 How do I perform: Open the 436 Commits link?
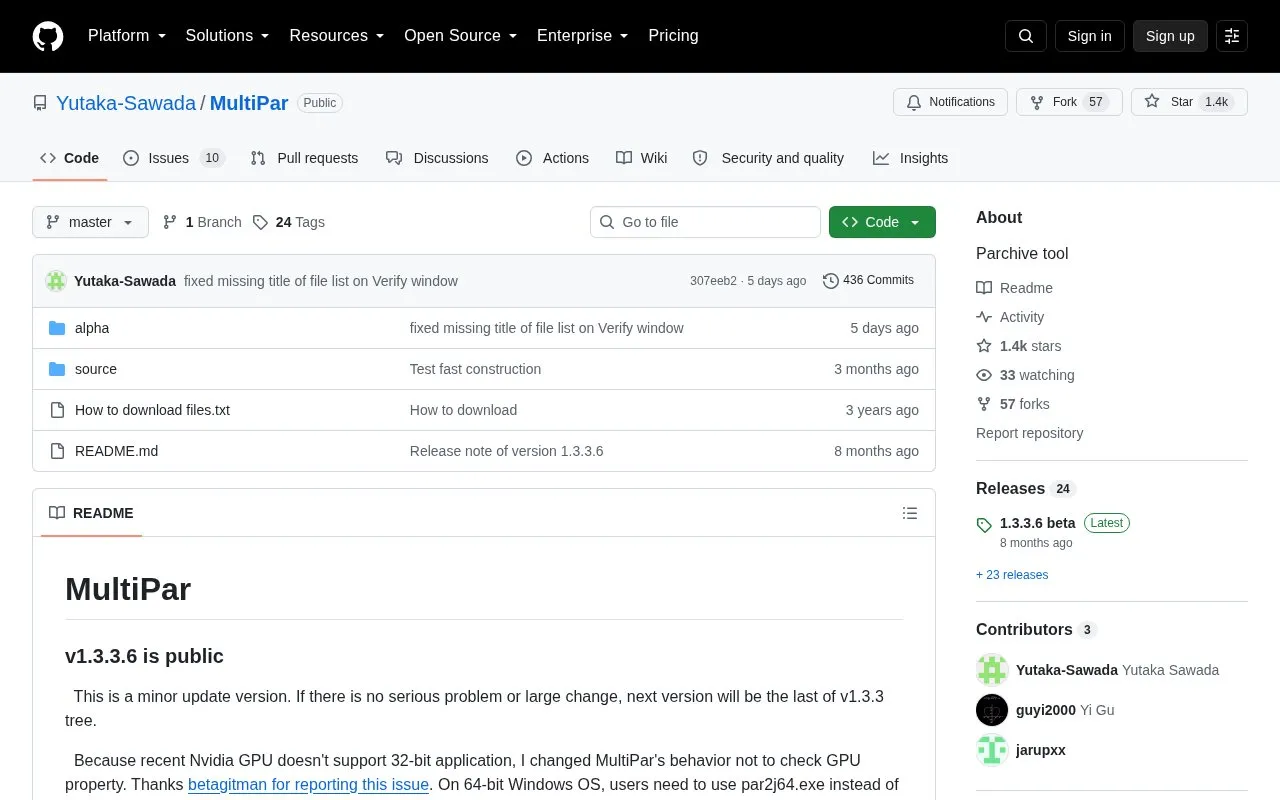pos(868,281)
